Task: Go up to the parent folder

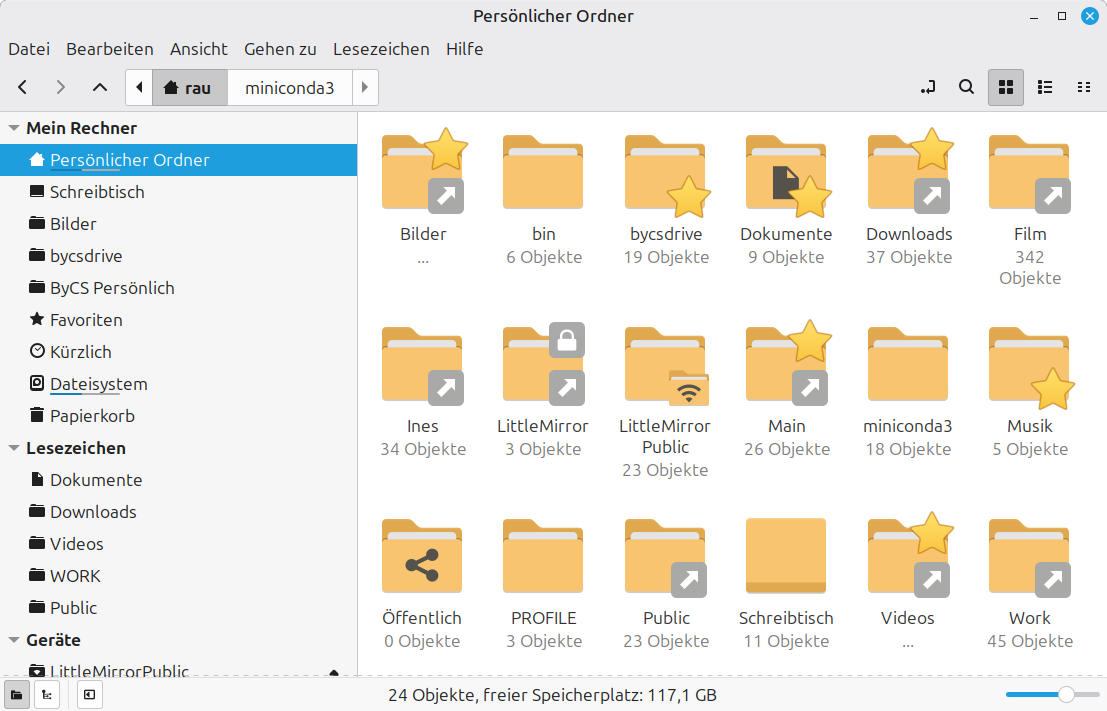Action: [99, 87]
